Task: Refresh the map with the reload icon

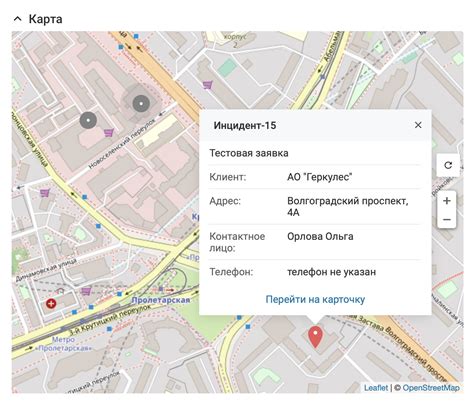Action: click(x=448, y=165)
